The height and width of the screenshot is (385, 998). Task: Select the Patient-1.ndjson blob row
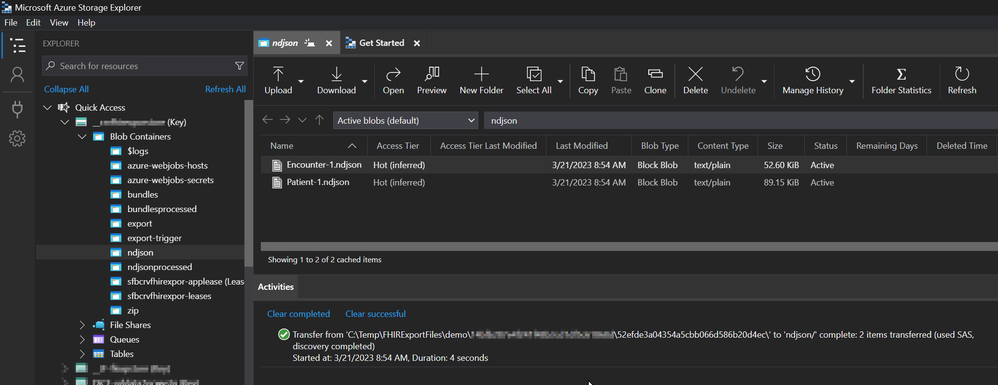(629, 183)
